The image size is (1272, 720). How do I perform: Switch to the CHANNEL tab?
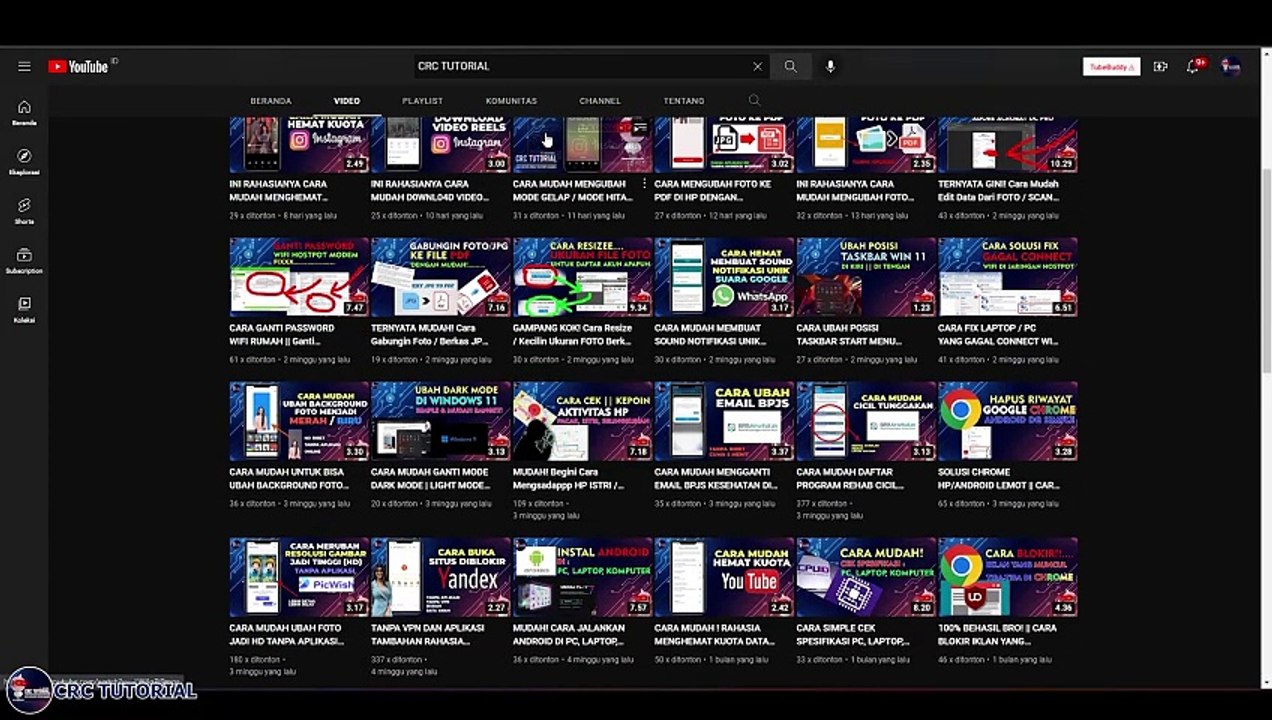(600, 101)
